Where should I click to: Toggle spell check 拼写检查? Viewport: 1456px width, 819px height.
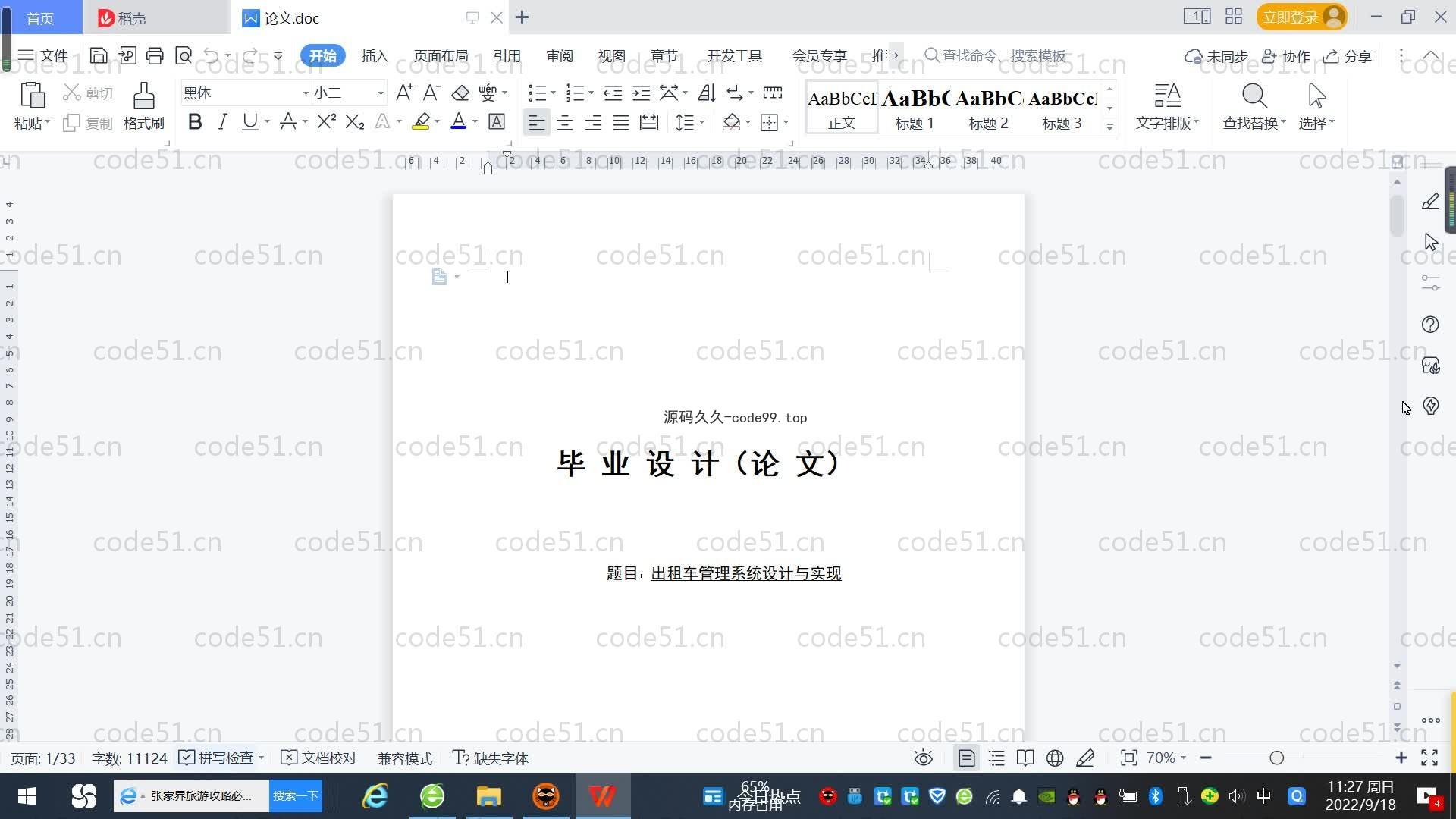216,758
